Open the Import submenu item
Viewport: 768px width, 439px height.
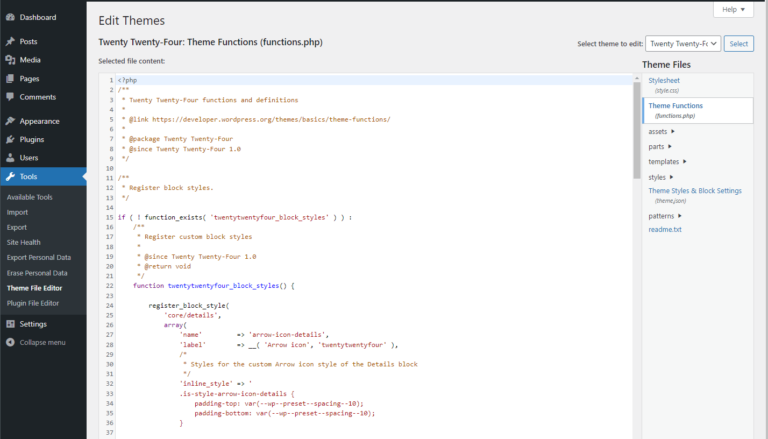pyautogui.click(x=17, y=212)
